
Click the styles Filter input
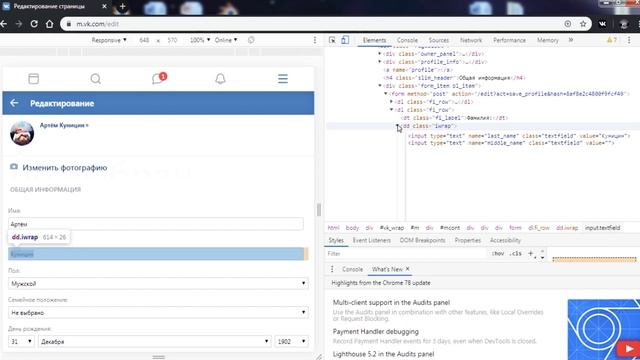(406, 254)
